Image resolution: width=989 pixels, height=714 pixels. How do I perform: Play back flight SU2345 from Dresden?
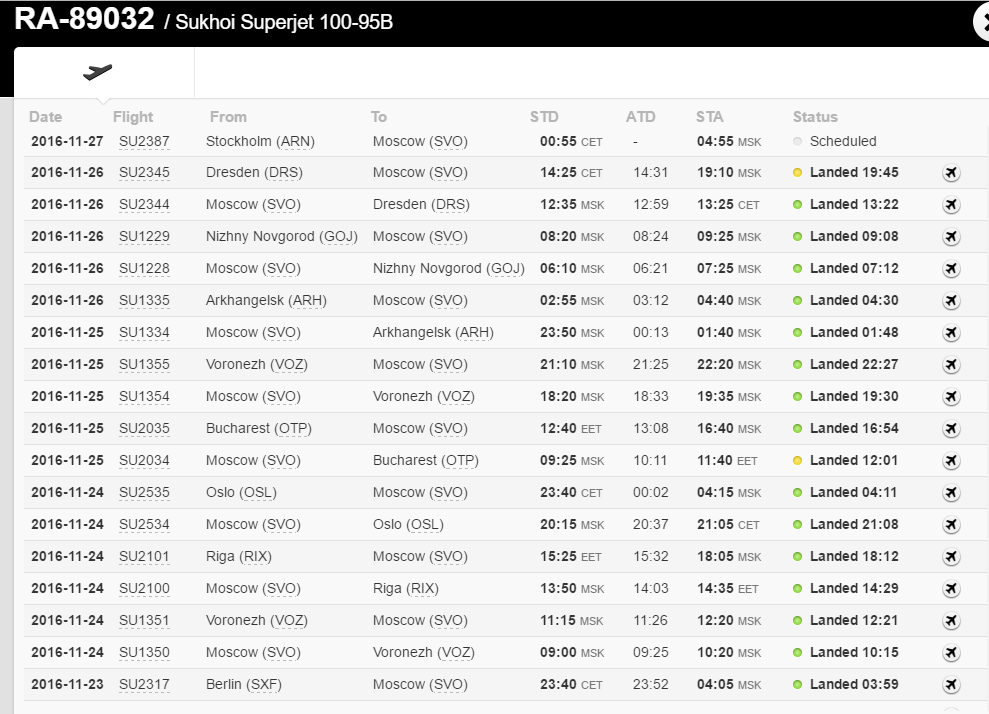coord(951,172)
